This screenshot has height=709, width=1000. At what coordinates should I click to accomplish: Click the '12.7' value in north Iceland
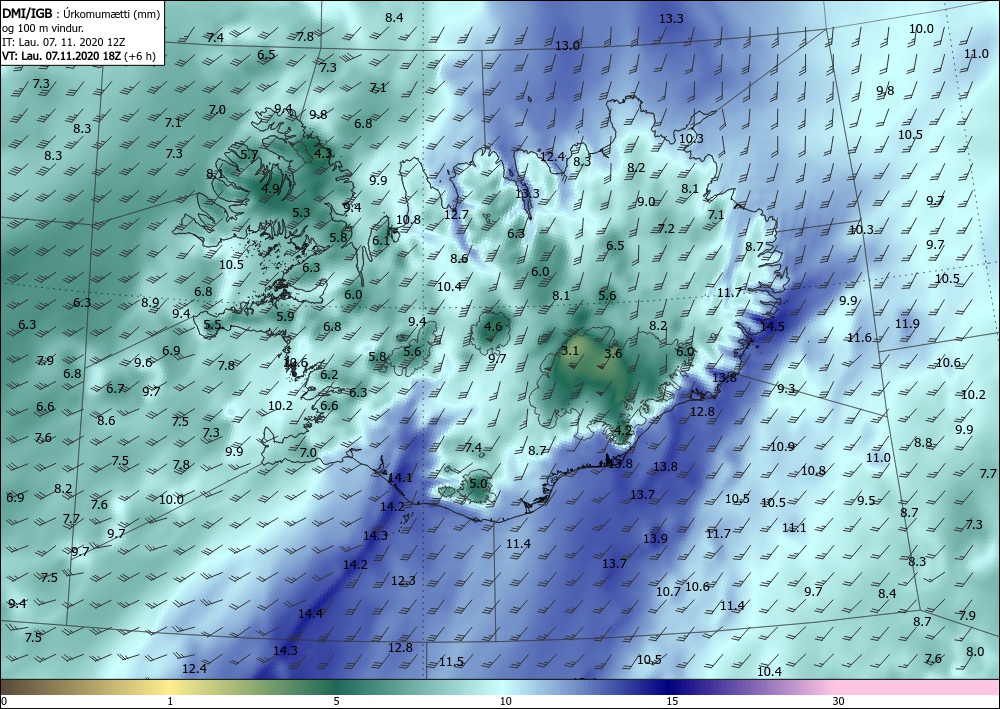click(457, 214)
